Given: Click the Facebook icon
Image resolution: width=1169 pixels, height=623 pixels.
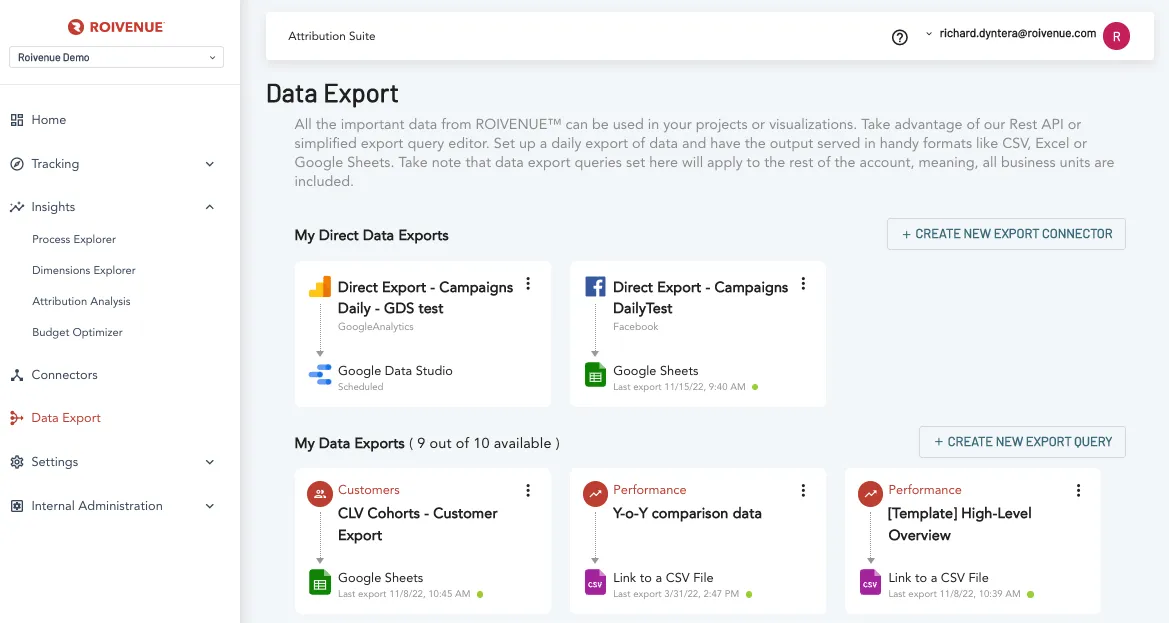Looking at the screenshot, I should click(x=595, y=287).
